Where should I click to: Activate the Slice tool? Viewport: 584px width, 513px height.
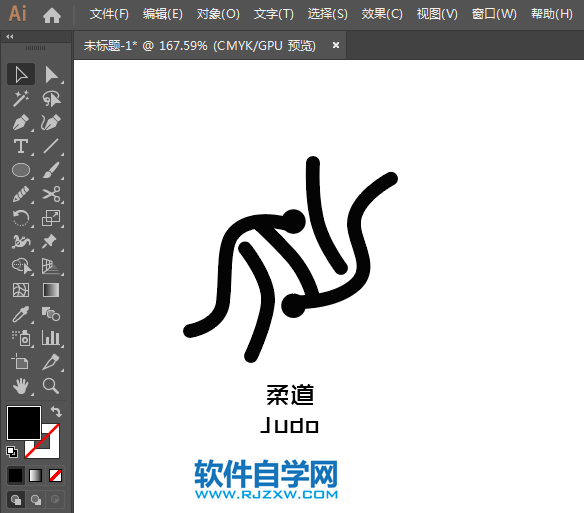(51, 362)
